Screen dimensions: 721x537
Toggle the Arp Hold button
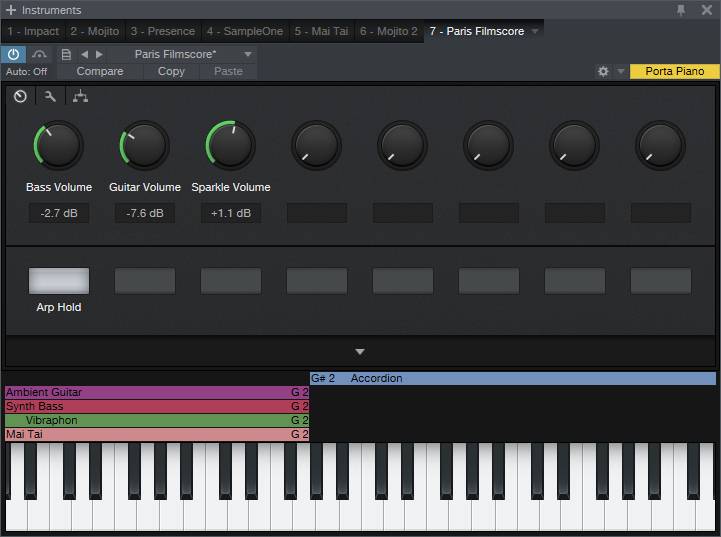[59, 281]
